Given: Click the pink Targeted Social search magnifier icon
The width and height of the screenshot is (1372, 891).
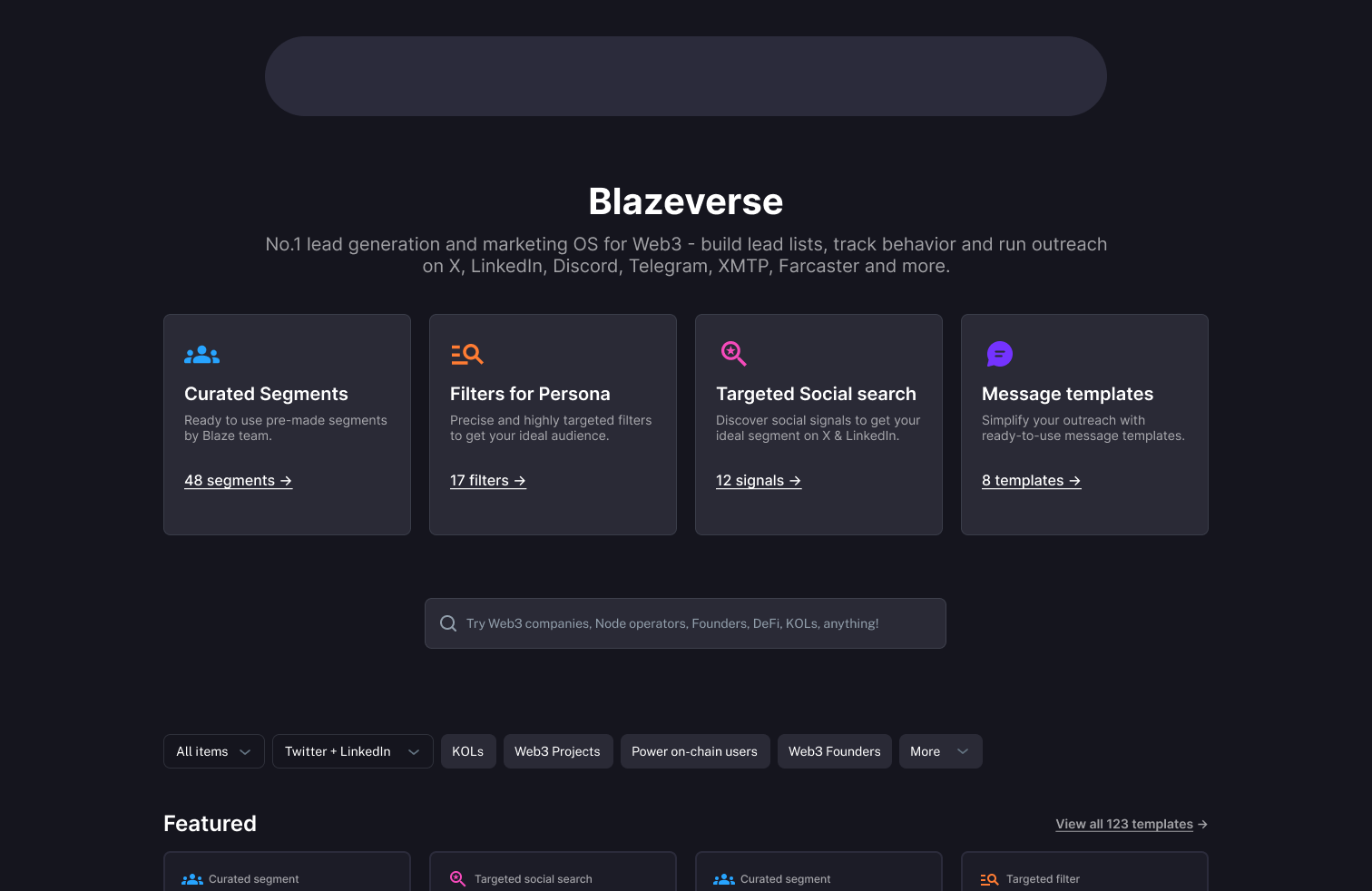Looking at the screenshot, I should 733,354.
